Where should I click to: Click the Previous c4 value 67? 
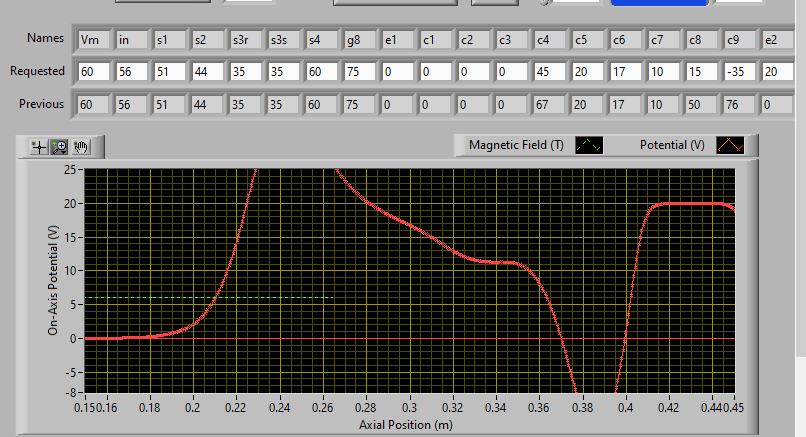551,105
